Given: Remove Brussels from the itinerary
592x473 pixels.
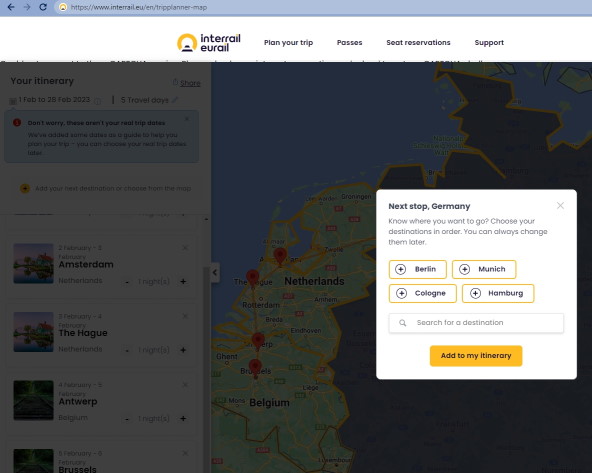Looking at the screenshot, I should click(185, 453).
